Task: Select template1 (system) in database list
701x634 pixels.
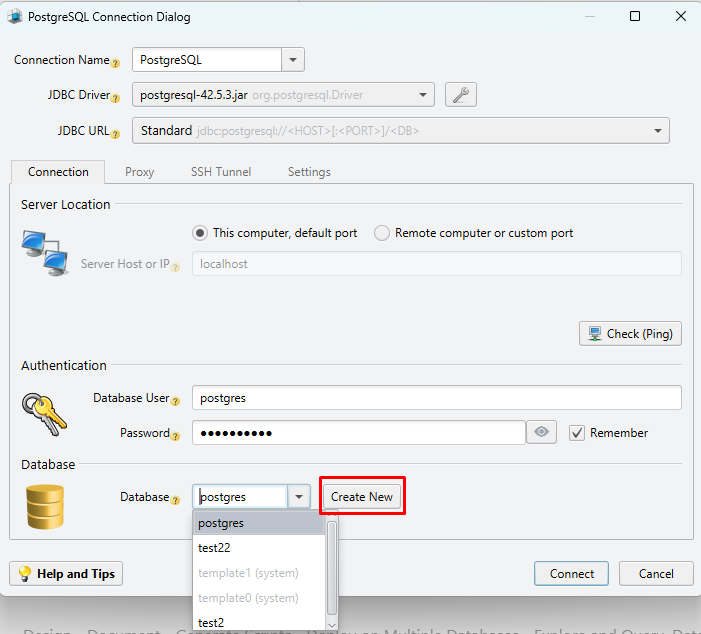Action: click(x=258, y=573)
